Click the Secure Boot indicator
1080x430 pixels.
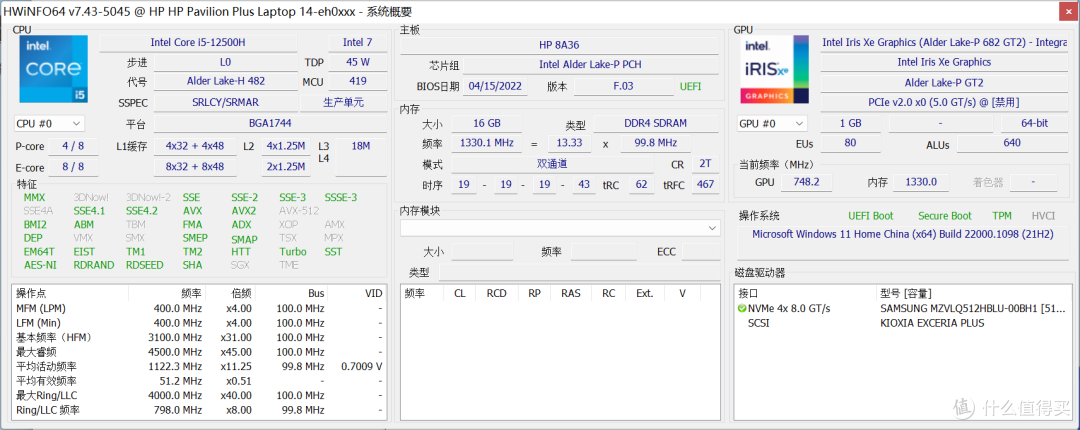tap(945, 216)
